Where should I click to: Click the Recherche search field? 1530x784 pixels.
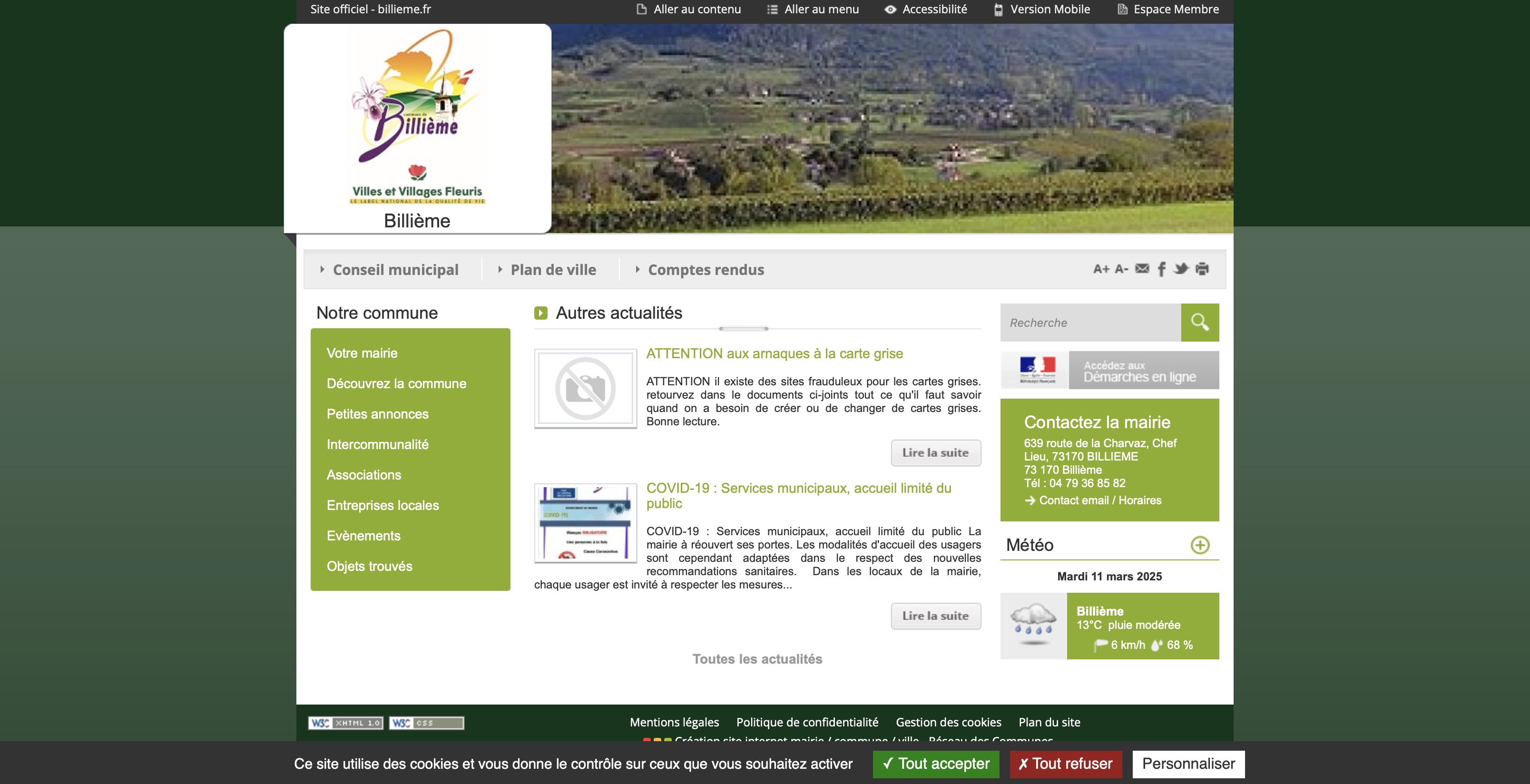(1090, 323)
